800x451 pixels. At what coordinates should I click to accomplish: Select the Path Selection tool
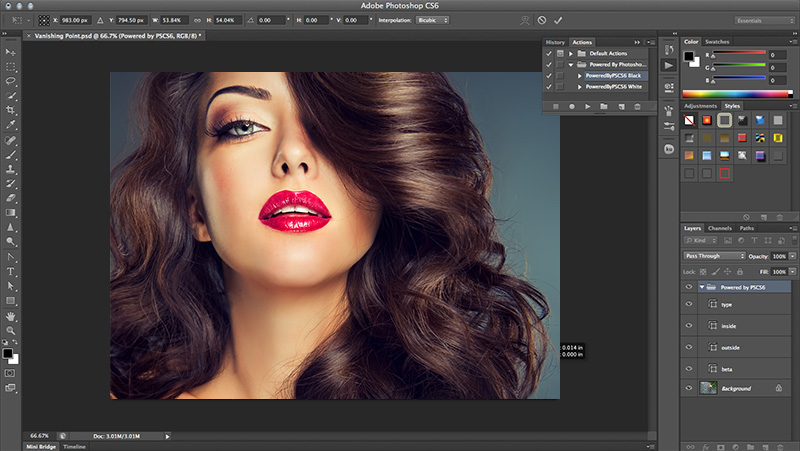(x=10, y=286)
